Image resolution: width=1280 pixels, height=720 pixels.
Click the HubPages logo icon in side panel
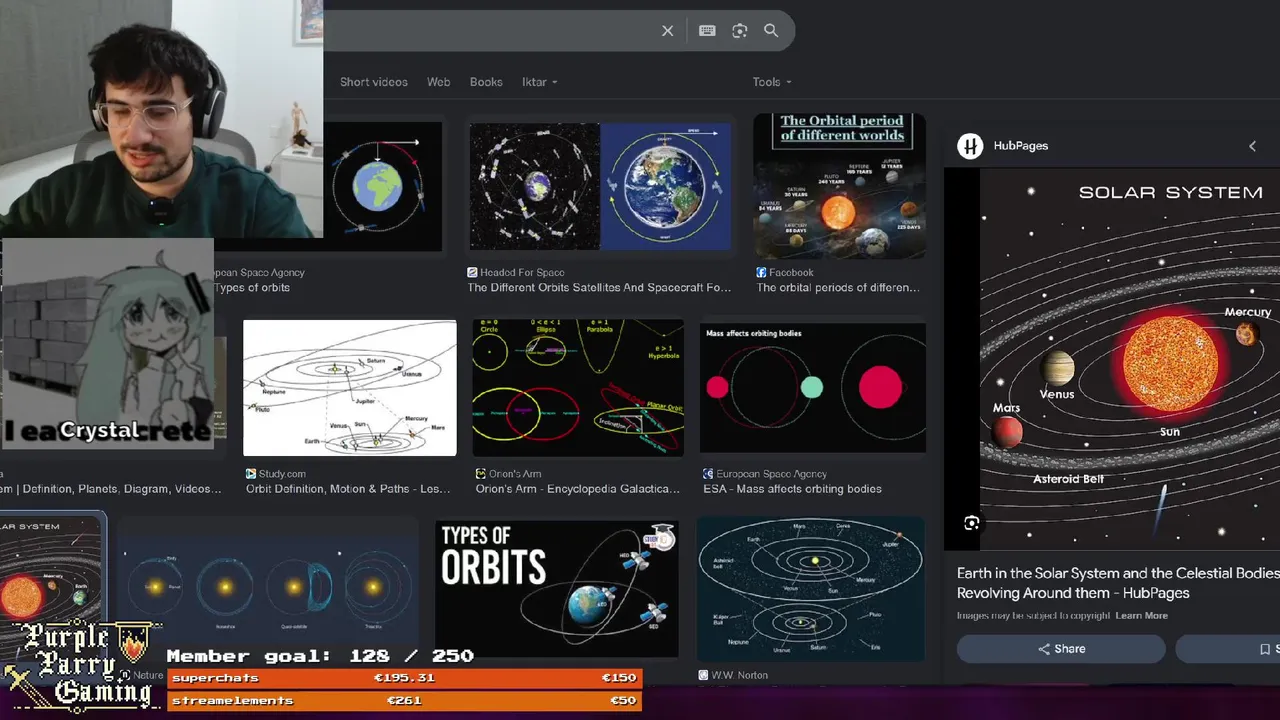970,146
